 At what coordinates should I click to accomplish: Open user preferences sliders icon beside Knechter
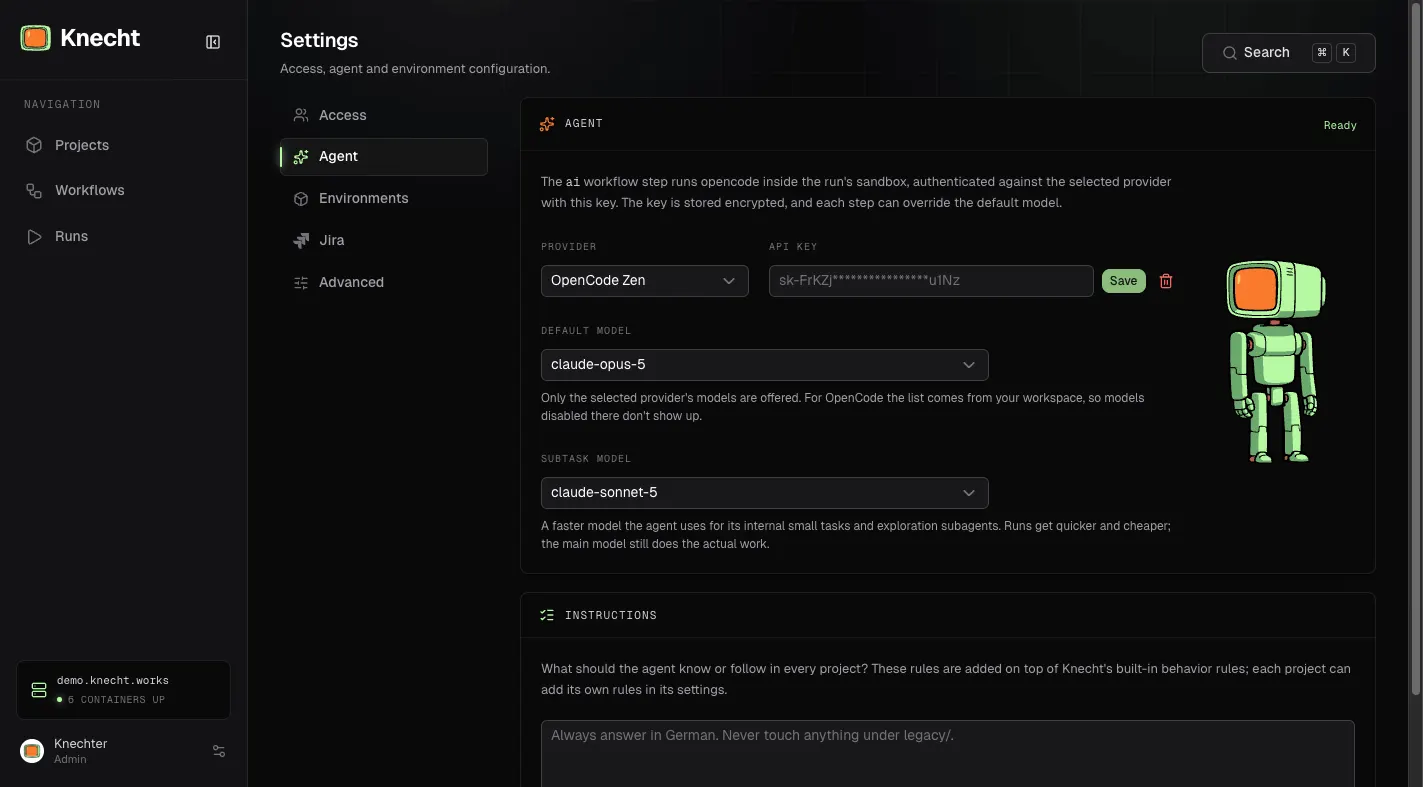click(x=219, y=751)
